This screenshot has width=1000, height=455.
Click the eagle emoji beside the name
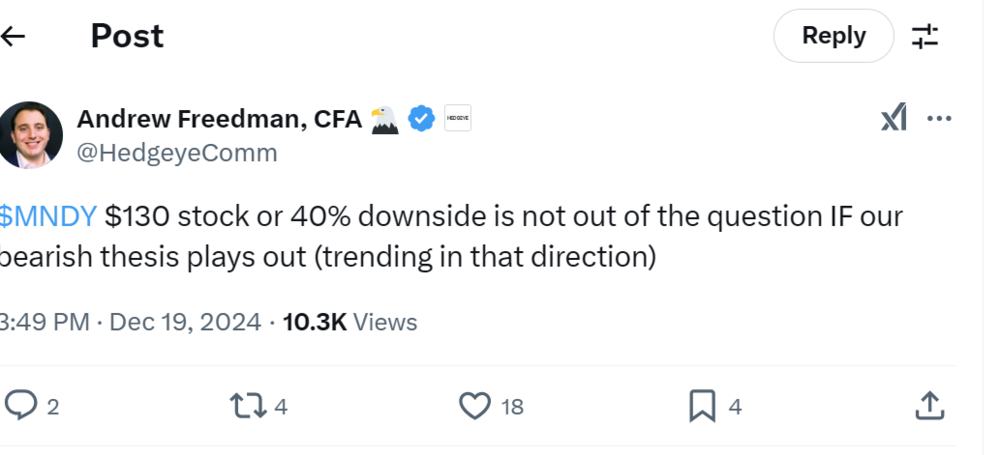click(385, 119)
